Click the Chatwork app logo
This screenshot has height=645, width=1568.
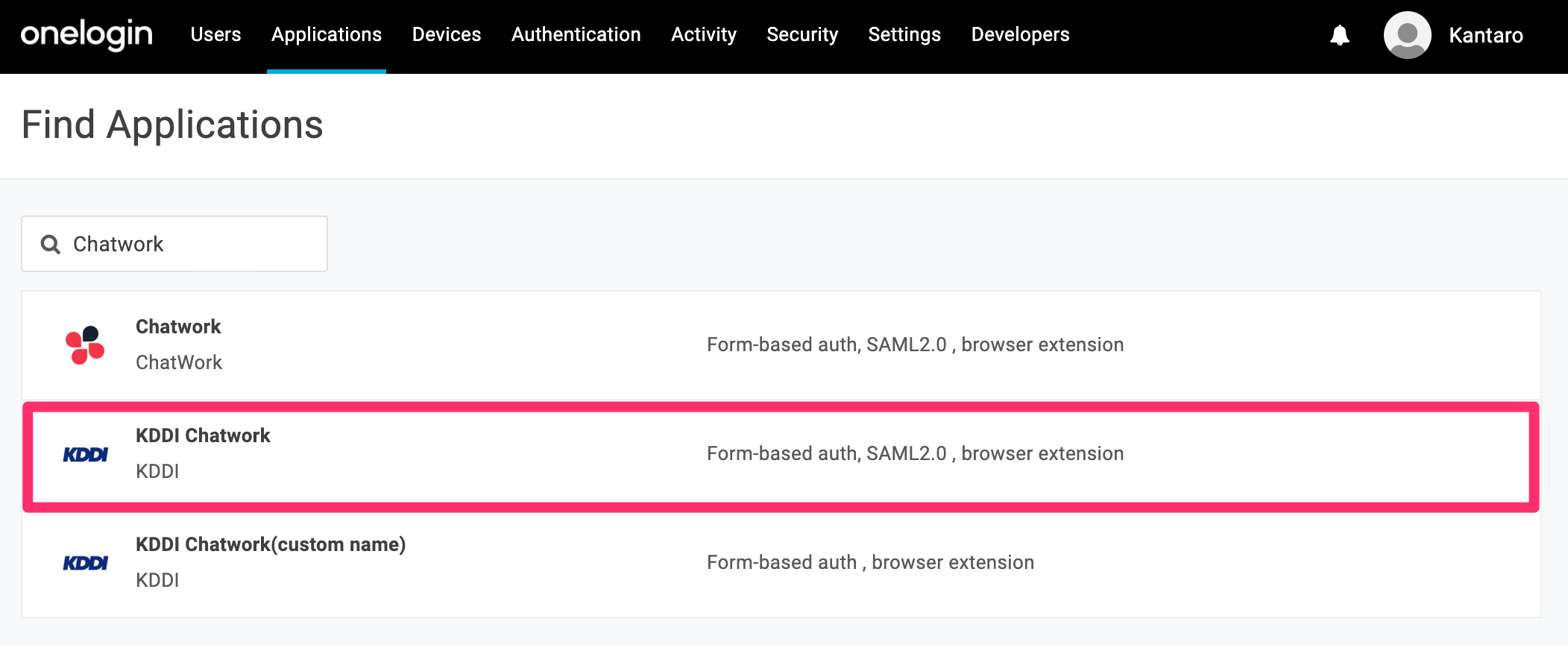[x=85, y=345]
